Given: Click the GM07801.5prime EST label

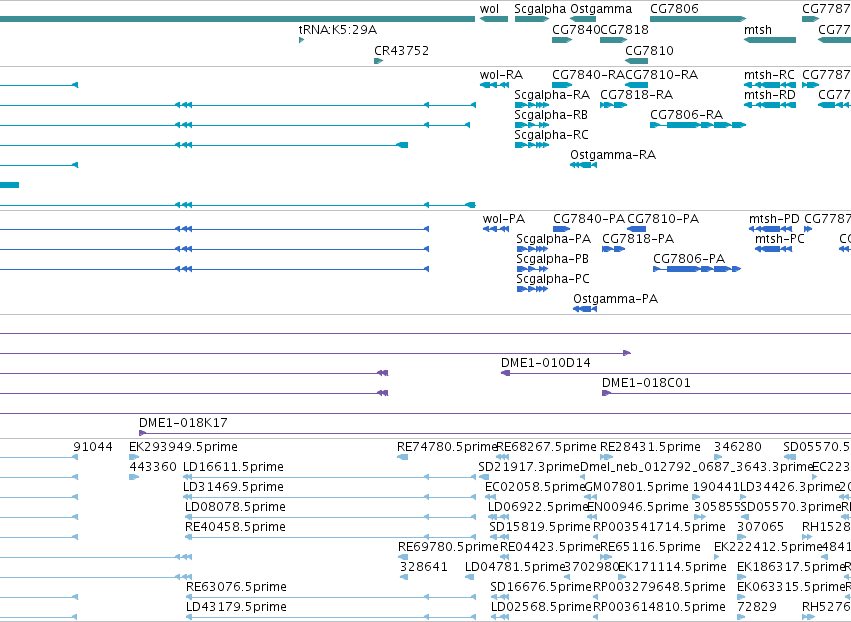Looking at the screenshot, I should click(x=636, y=487).
